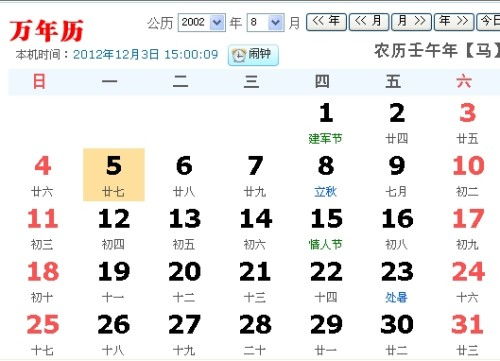Click the Thursday column header 四
The width and height of the screenshot is (500, 361).
[x=322, y=82]
